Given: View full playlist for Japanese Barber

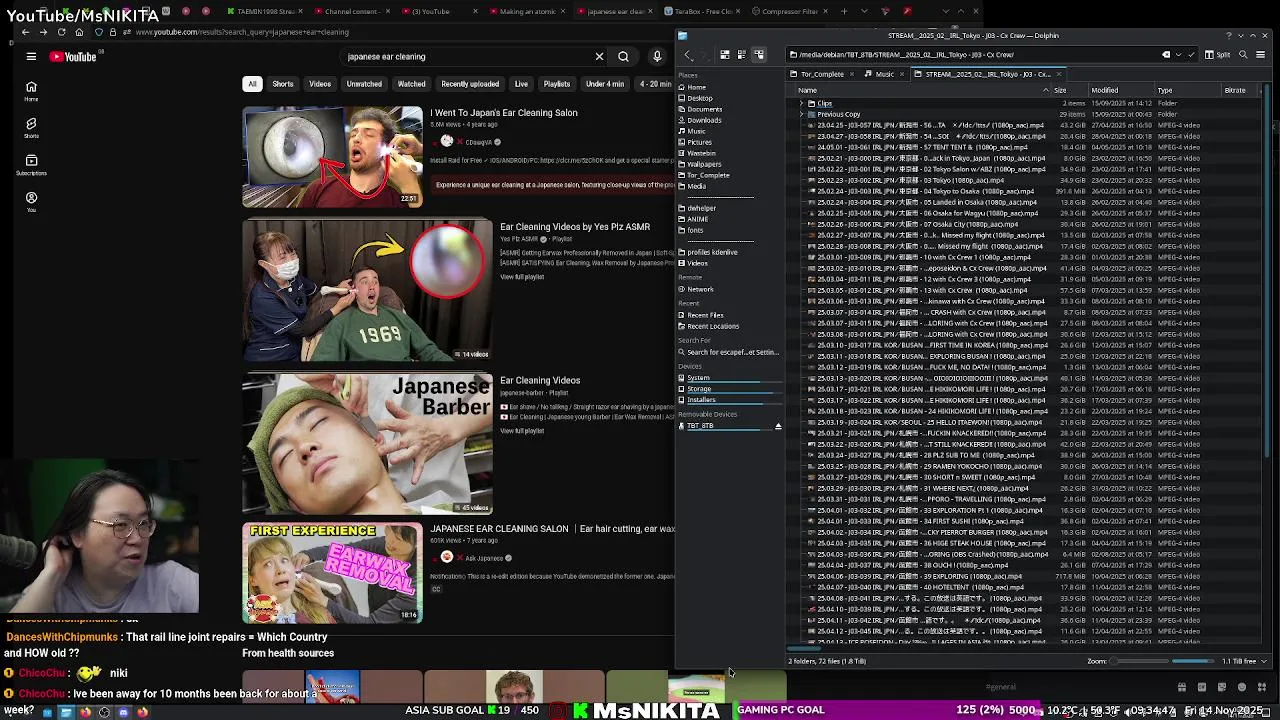Looking at the screenshot, I should pyautogui.click(x=522, y=431).
